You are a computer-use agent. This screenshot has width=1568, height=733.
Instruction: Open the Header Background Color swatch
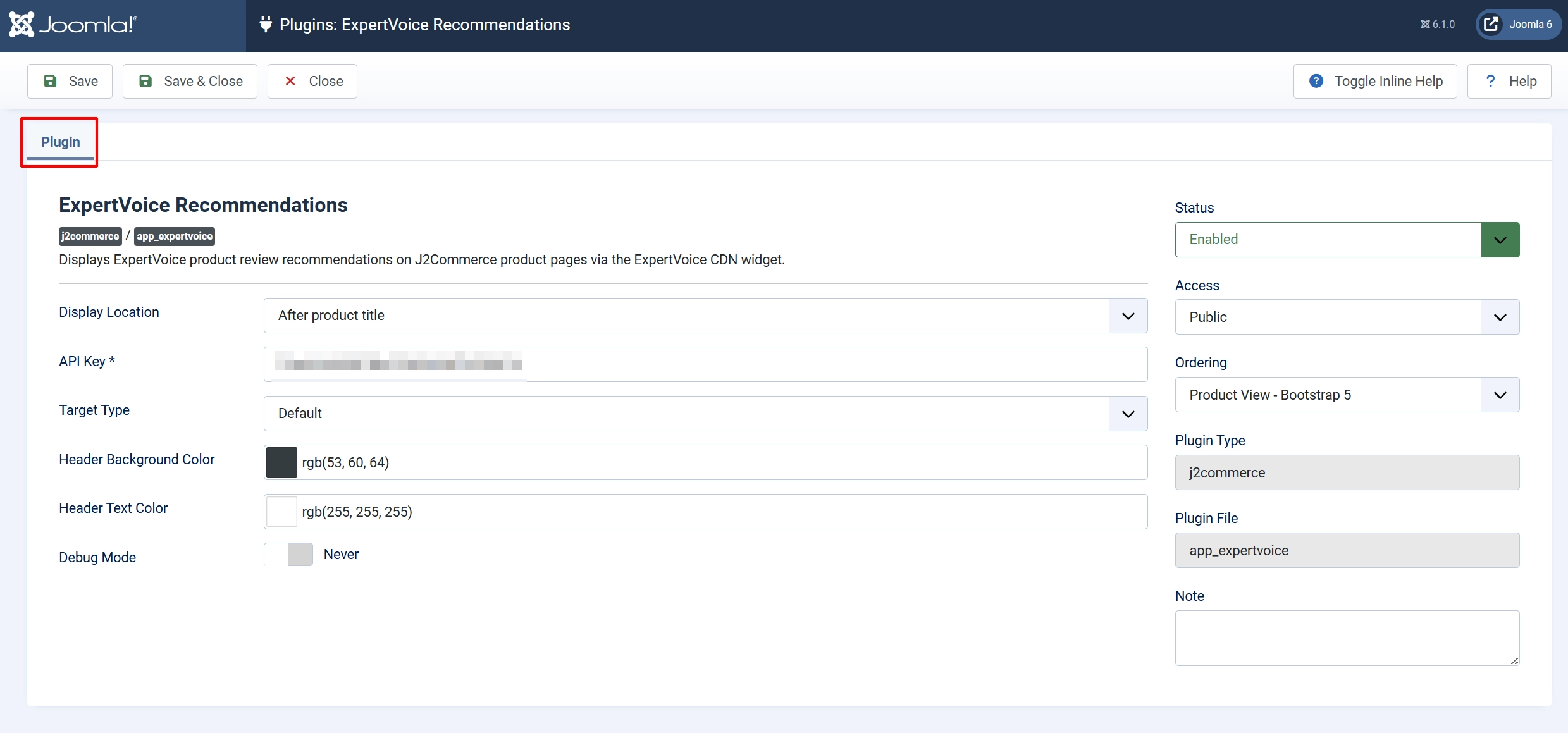click(x=281, y=462)
